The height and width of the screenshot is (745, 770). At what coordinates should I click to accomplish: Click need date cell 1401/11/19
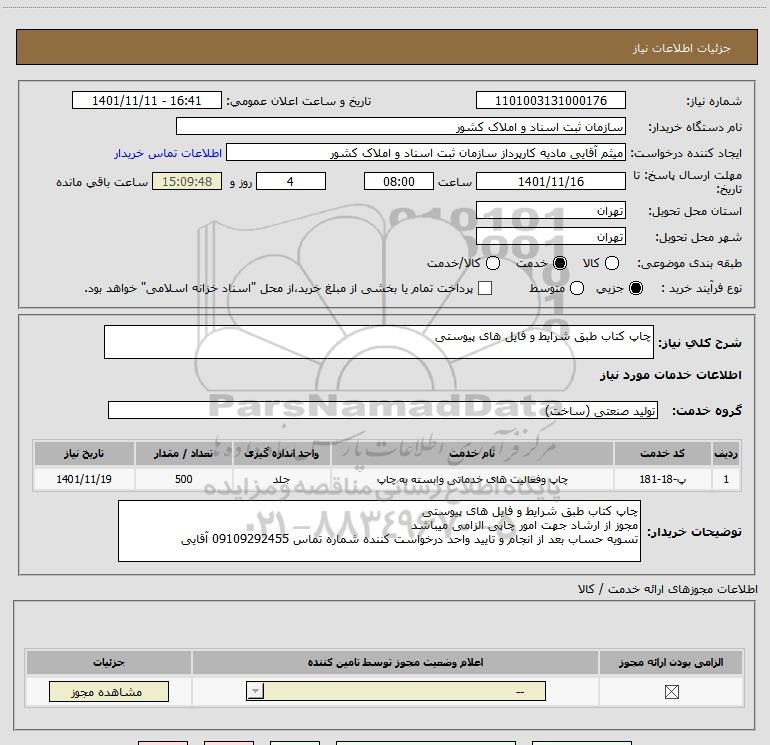[x=84, y=479]
